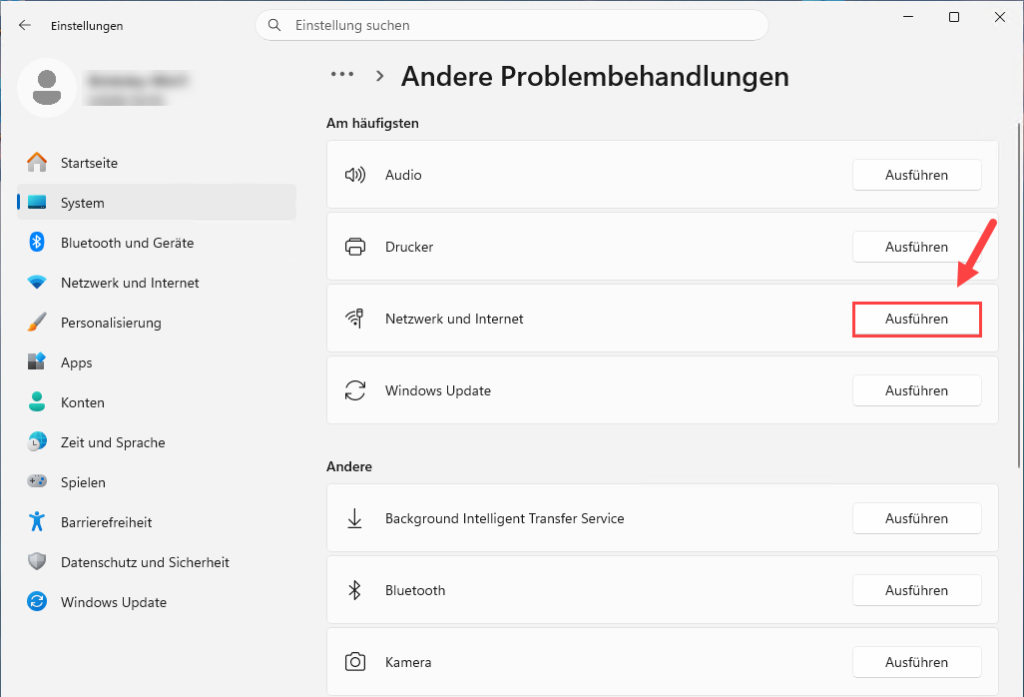Click the Bluetooth troubleshooter row icon

[x=355, y=590]
